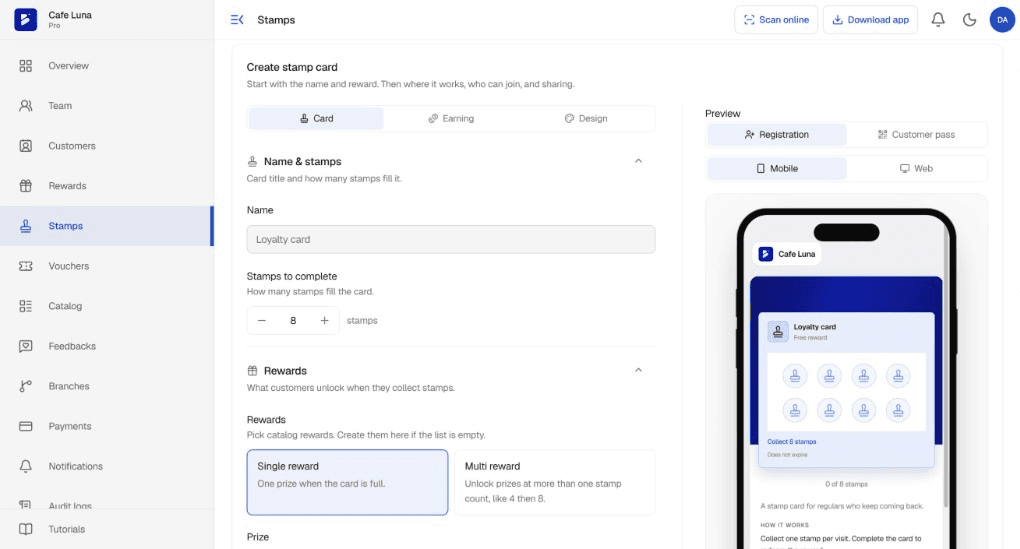Collapse the sidebar with toggle icon
The height and width of the screenshot is (549, 1020).
(x=237, y=20)
